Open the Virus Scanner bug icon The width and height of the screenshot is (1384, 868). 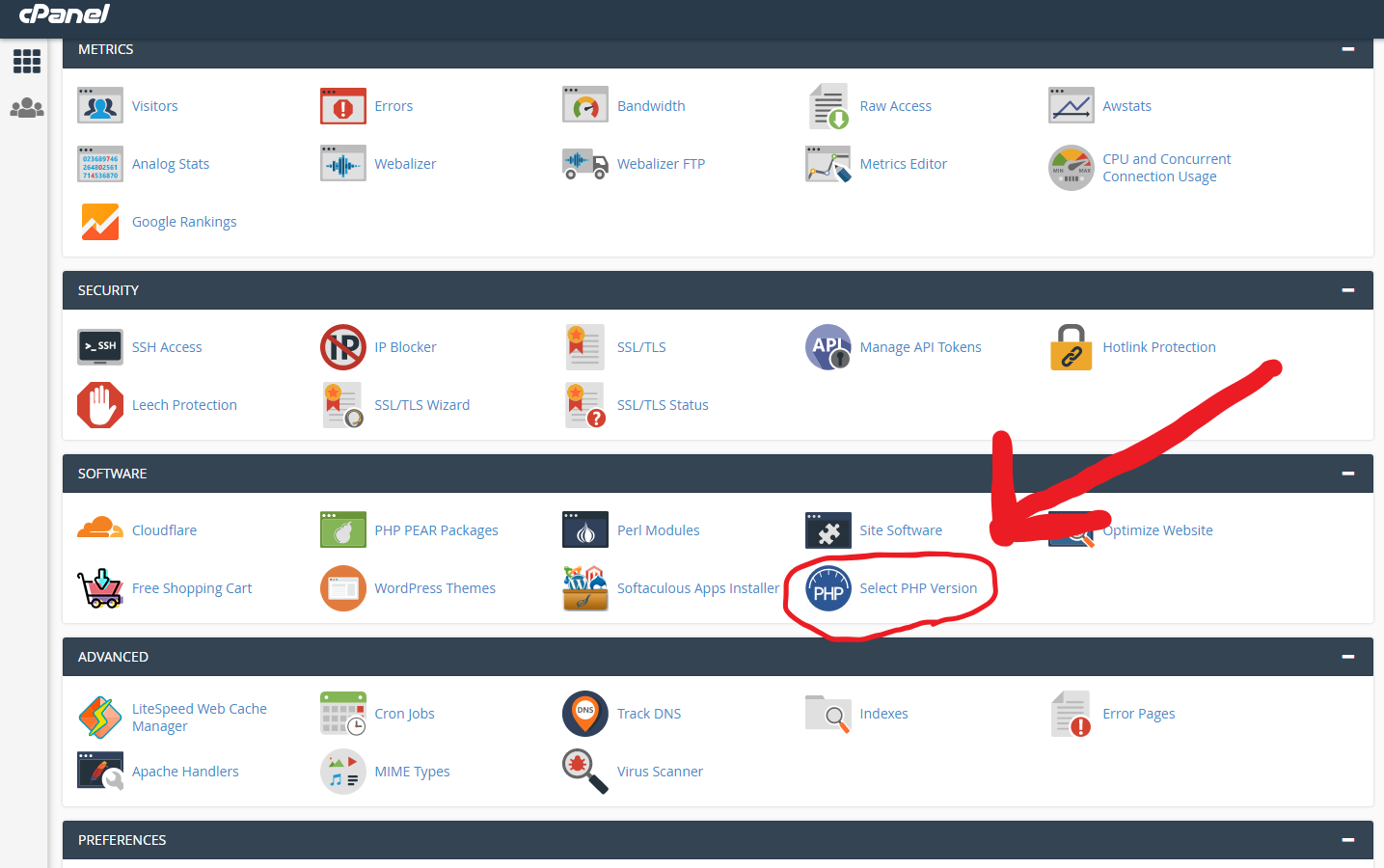pyautogui.click(x=585, y=772)
